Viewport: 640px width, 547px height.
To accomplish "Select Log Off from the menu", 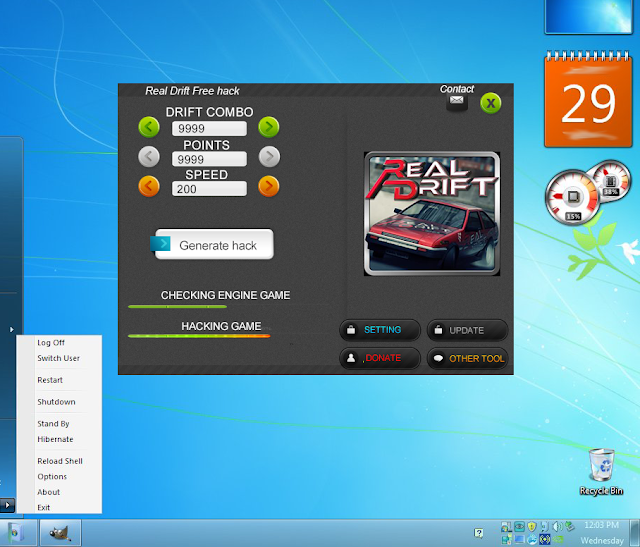I will click(51, 342).
